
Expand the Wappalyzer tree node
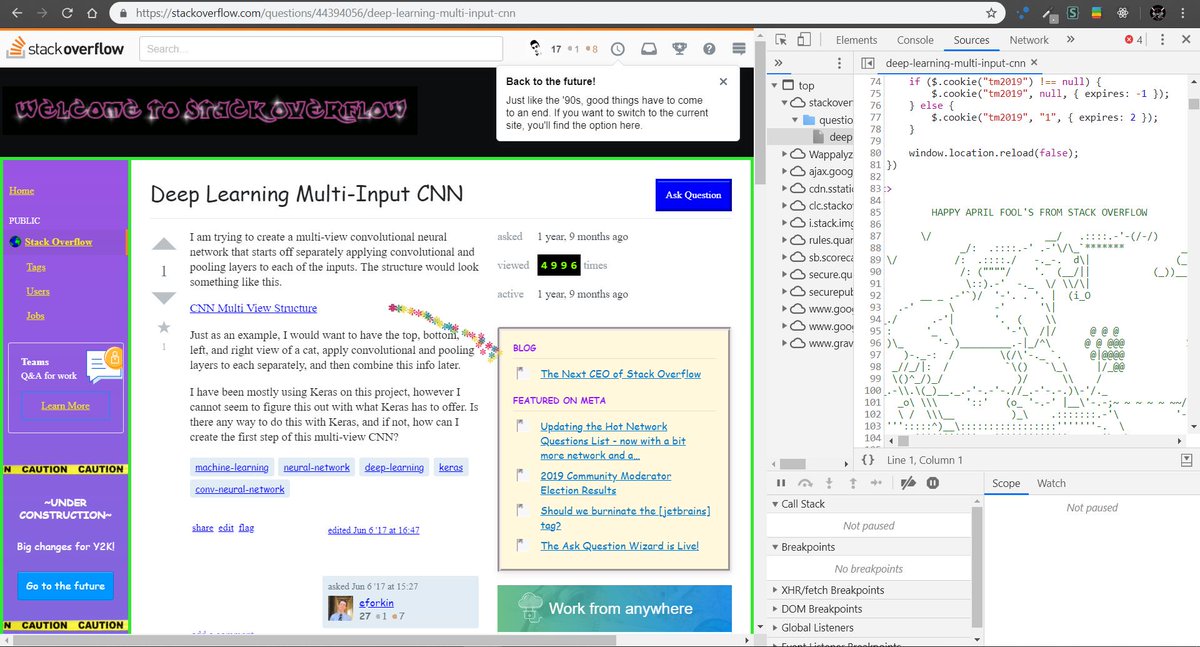click(x=785, y=155)
